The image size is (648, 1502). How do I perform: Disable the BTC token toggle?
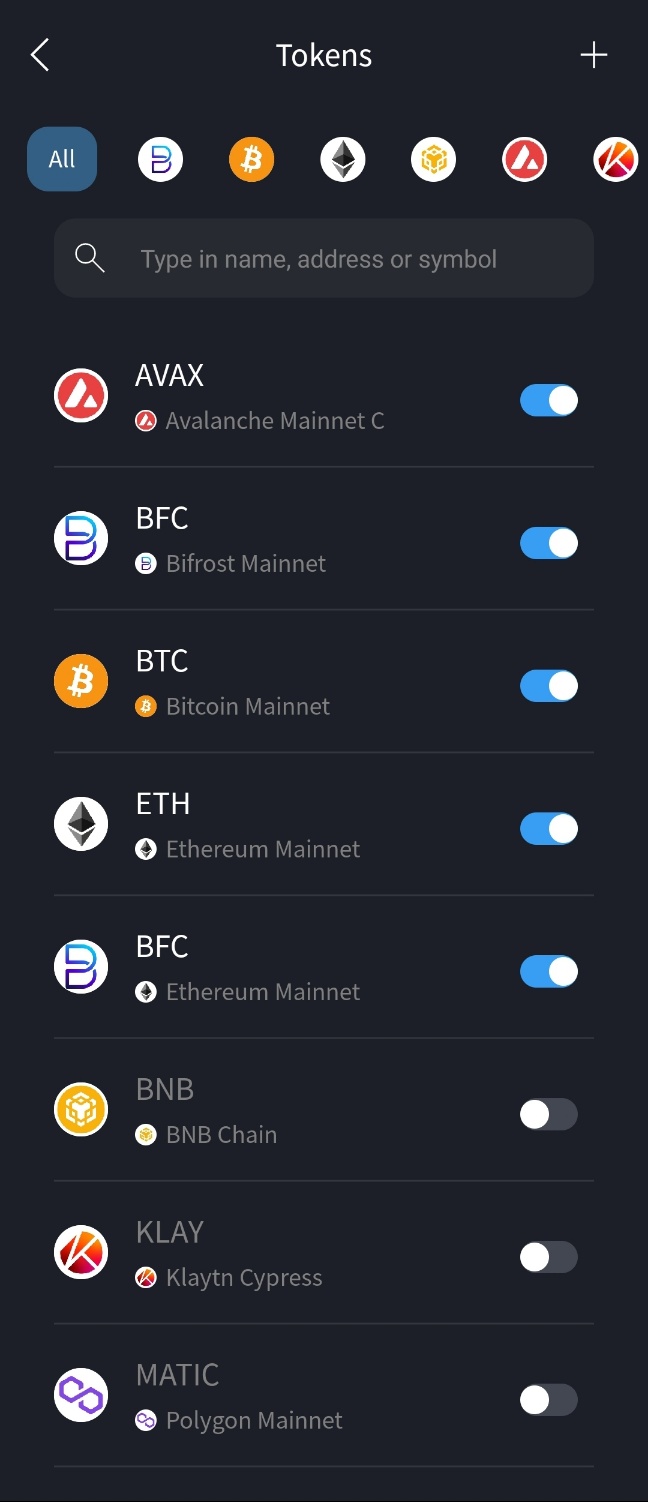pos(549,686)
